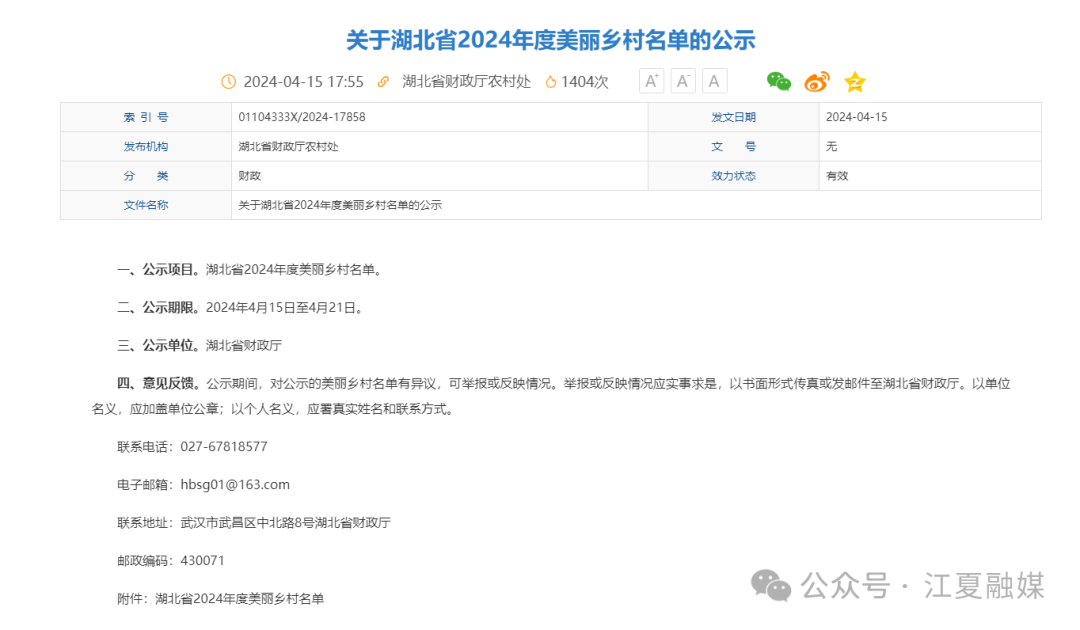Click the increase font size A+ button

(x=651, y=81)
